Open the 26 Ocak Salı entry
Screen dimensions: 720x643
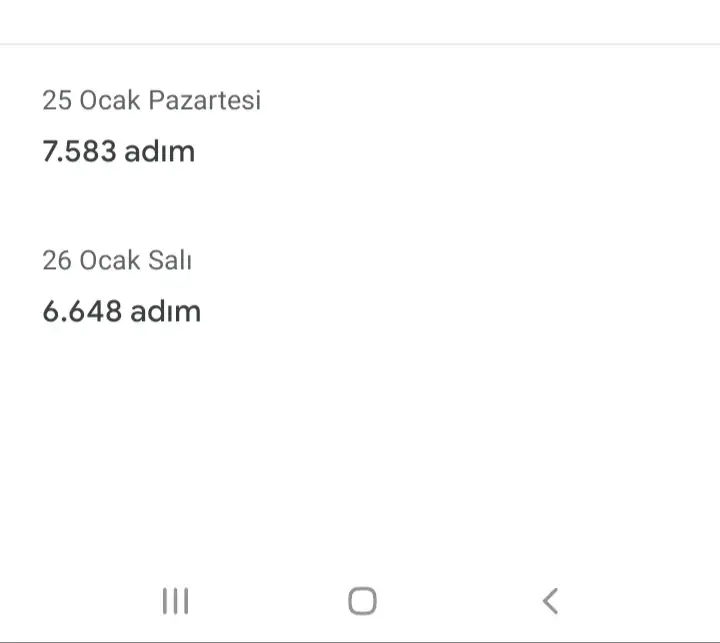click(117, 261)
